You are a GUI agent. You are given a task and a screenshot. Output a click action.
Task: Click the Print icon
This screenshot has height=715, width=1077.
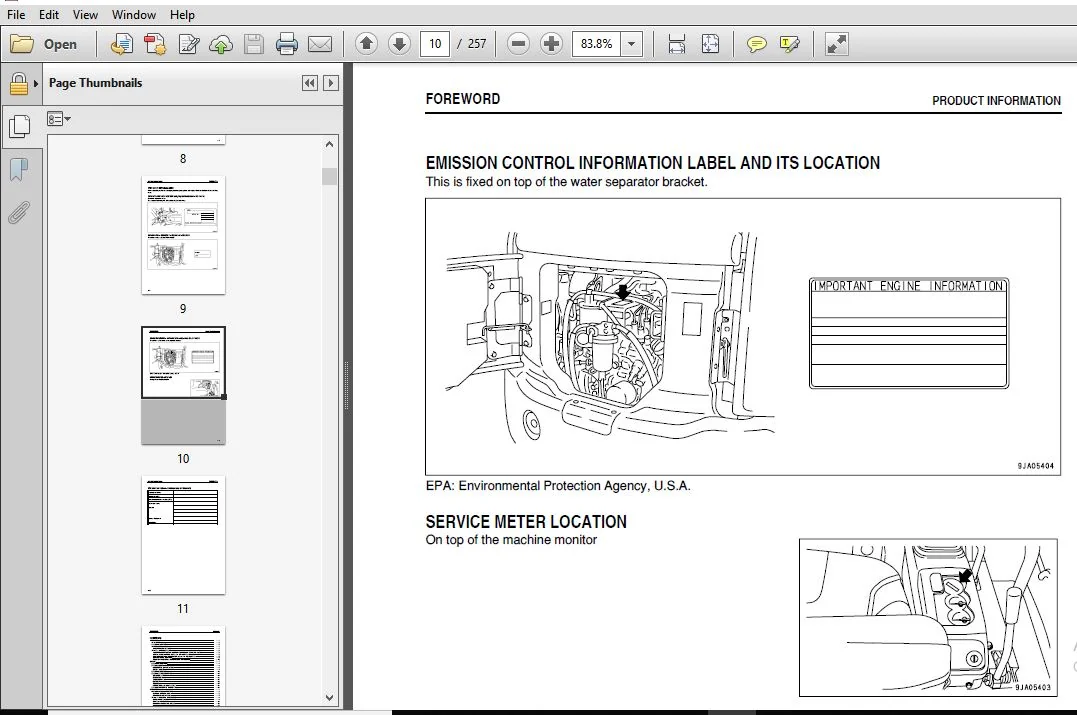tap(286, 44)
